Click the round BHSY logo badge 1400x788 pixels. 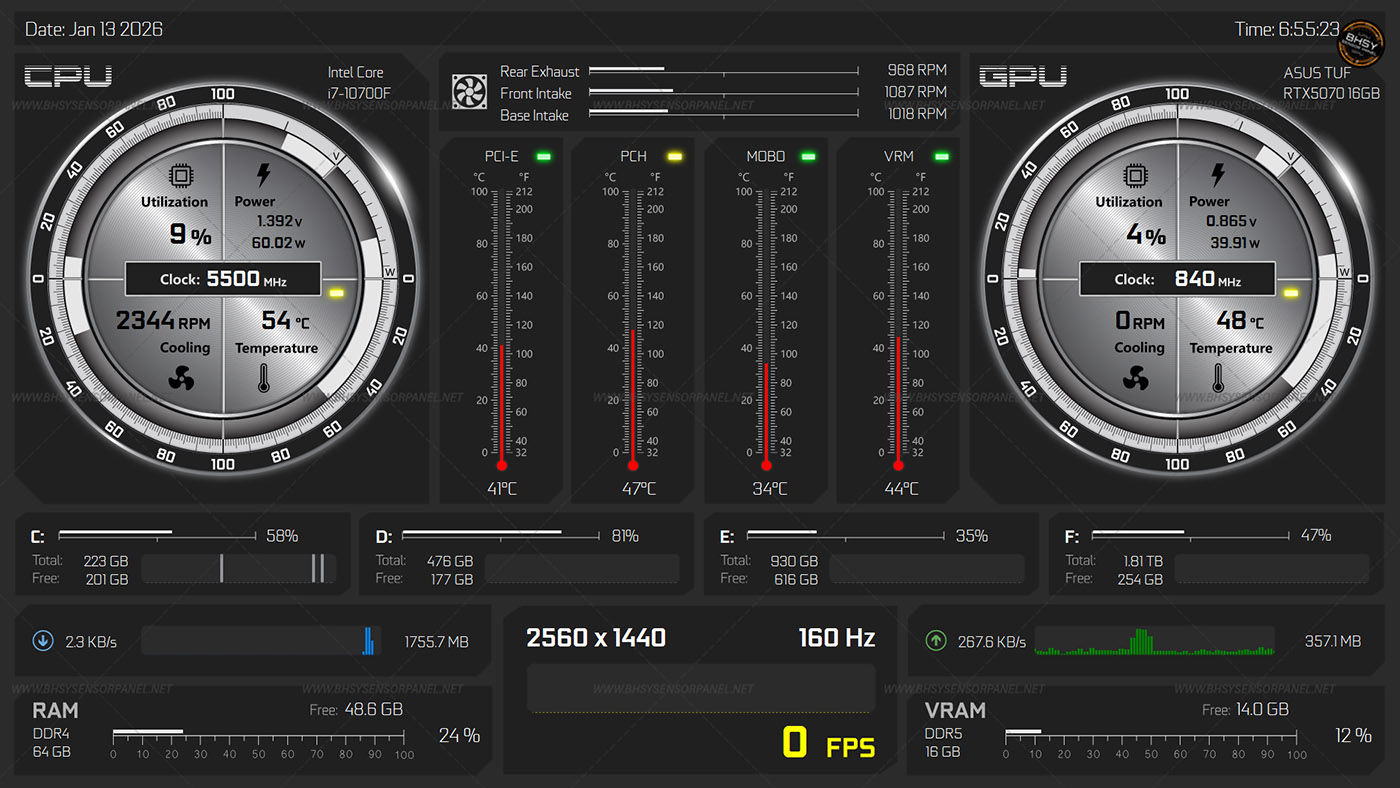(x=1359, y=43)
